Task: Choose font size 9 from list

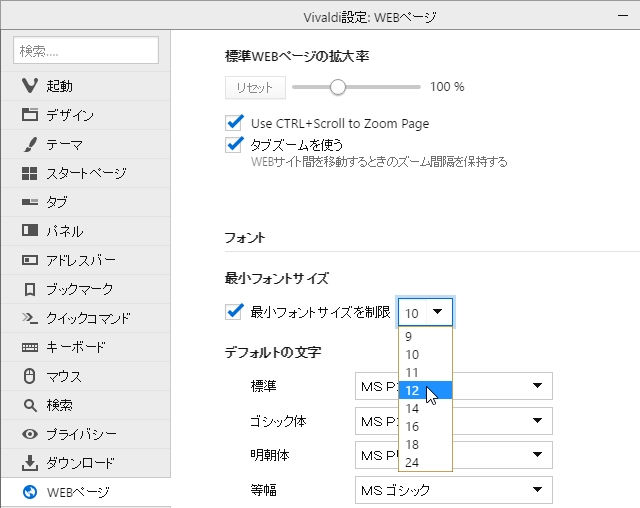Action: pyautogui.click(x=425, y=337)
